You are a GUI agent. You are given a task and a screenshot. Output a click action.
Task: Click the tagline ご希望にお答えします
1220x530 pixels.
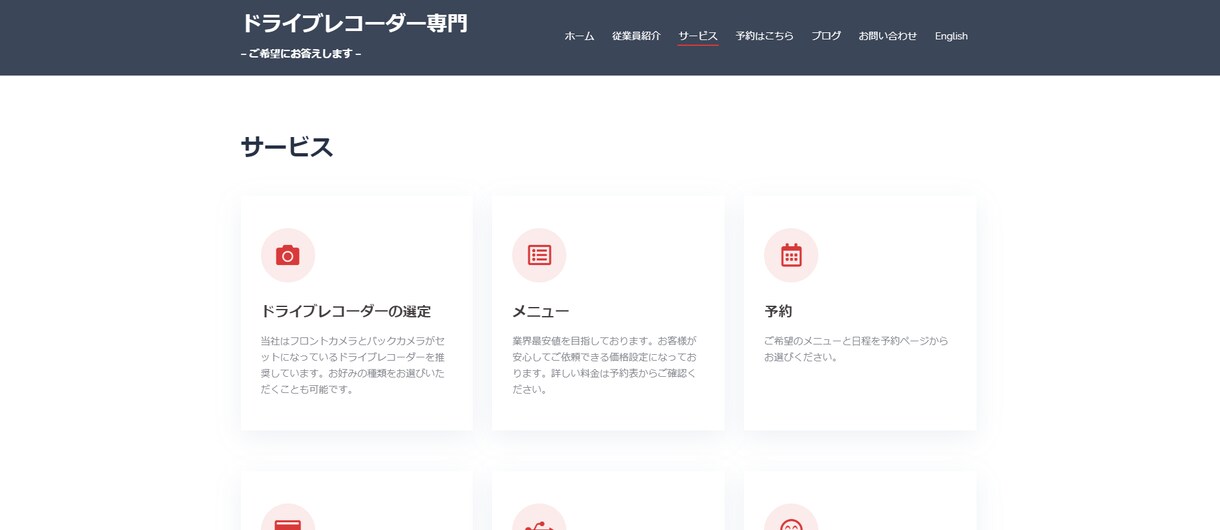(301, 54)
